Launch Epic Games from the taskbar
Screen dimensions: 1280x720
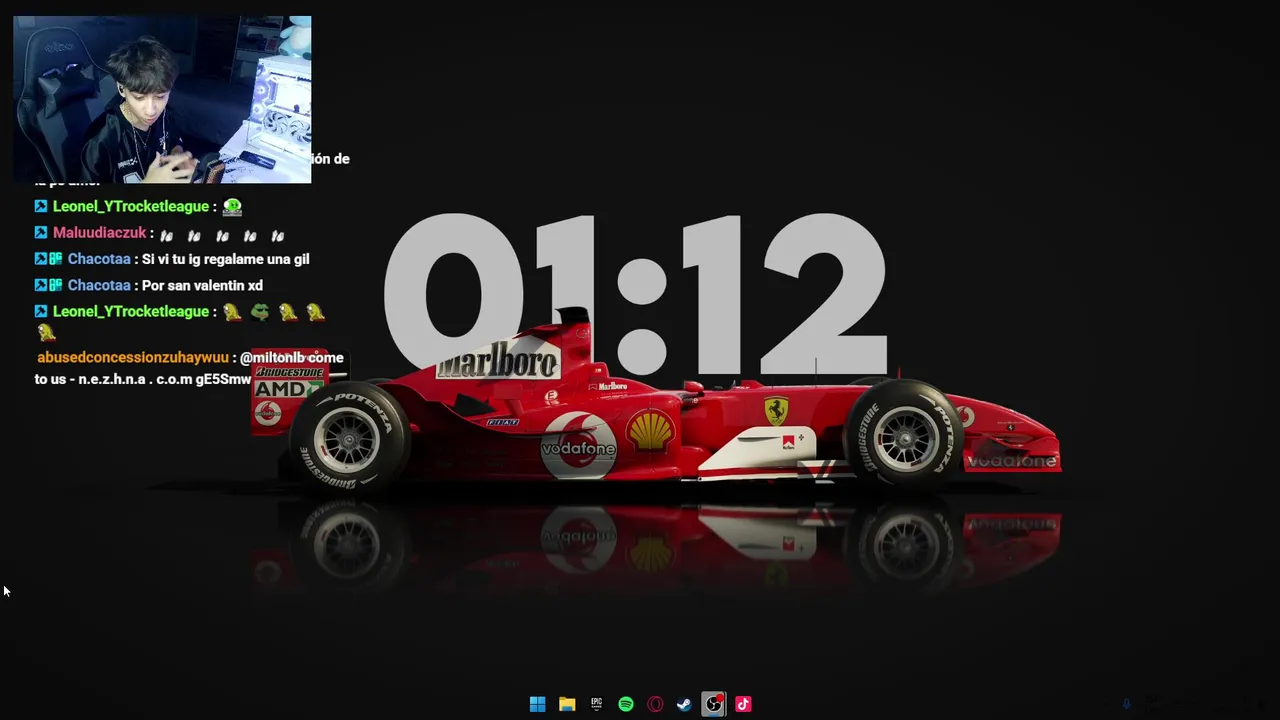coord(596,704)
